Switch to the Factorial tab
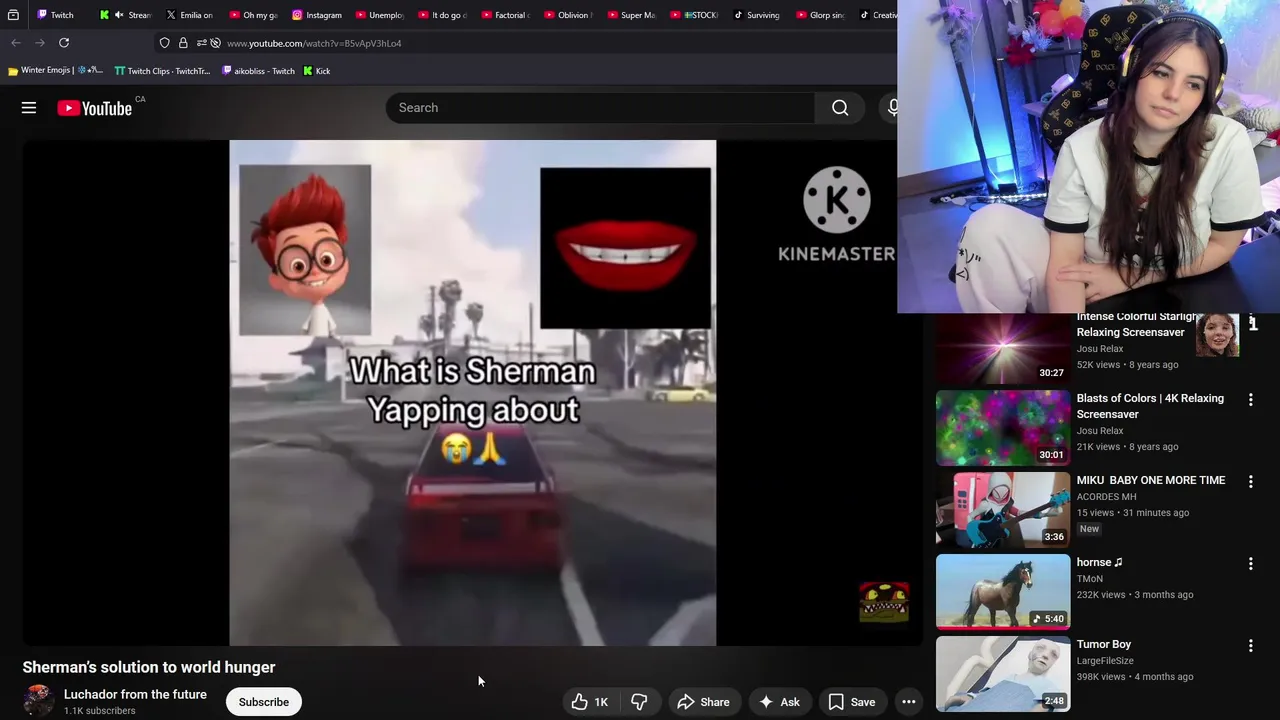 tap(506, 15)
